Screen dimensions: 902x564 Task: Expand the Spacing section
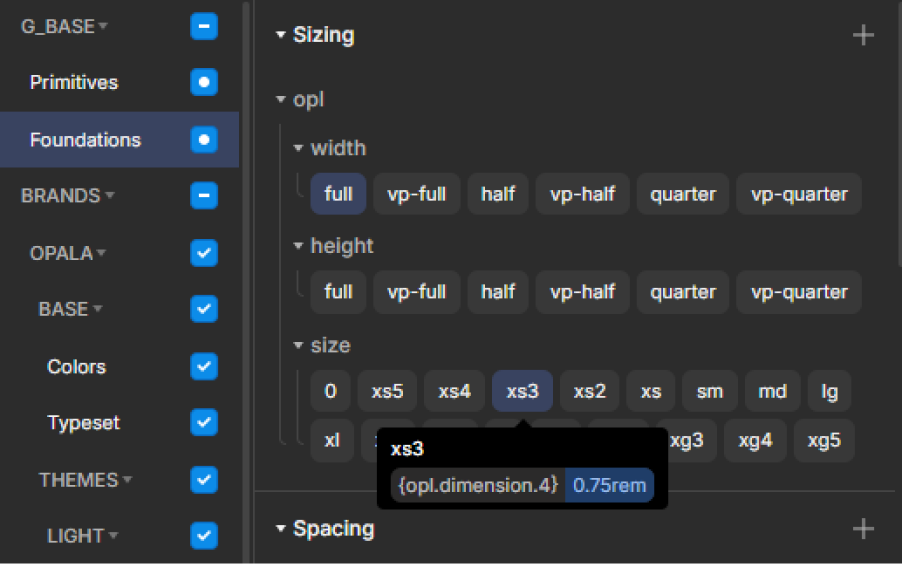click(x=281, y=529)
